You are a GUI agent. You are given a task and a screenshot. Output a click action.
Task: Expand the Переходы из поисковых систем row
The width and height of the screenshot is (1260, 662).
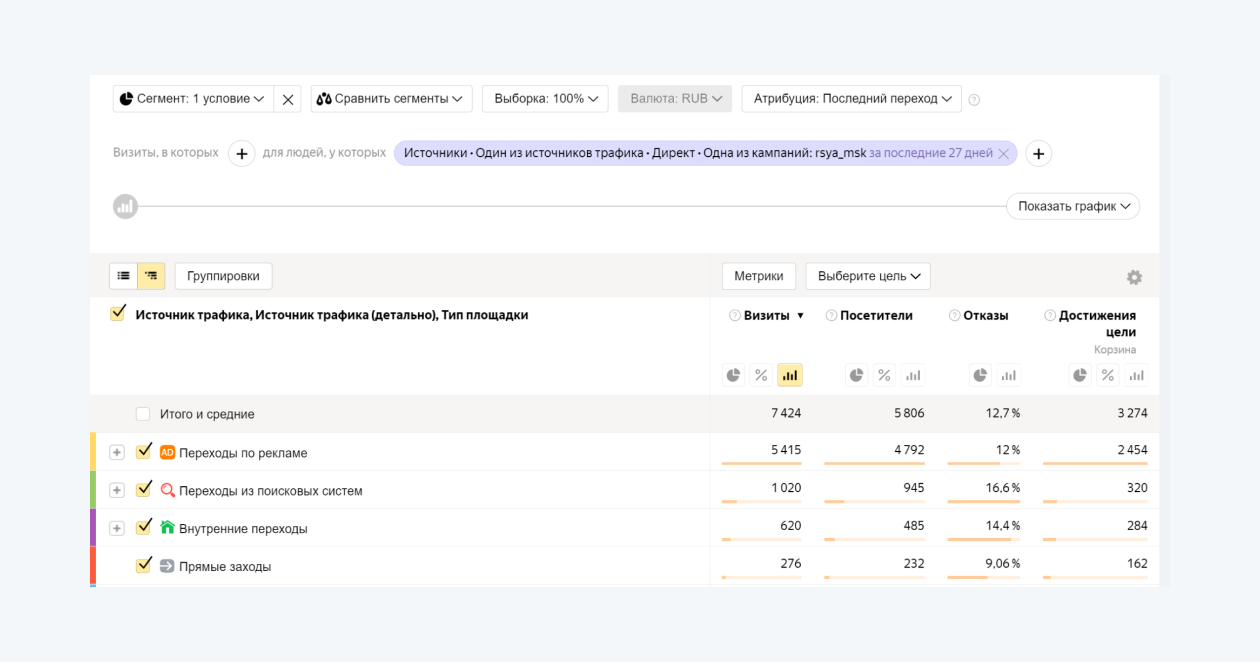(x=117, y=490)
